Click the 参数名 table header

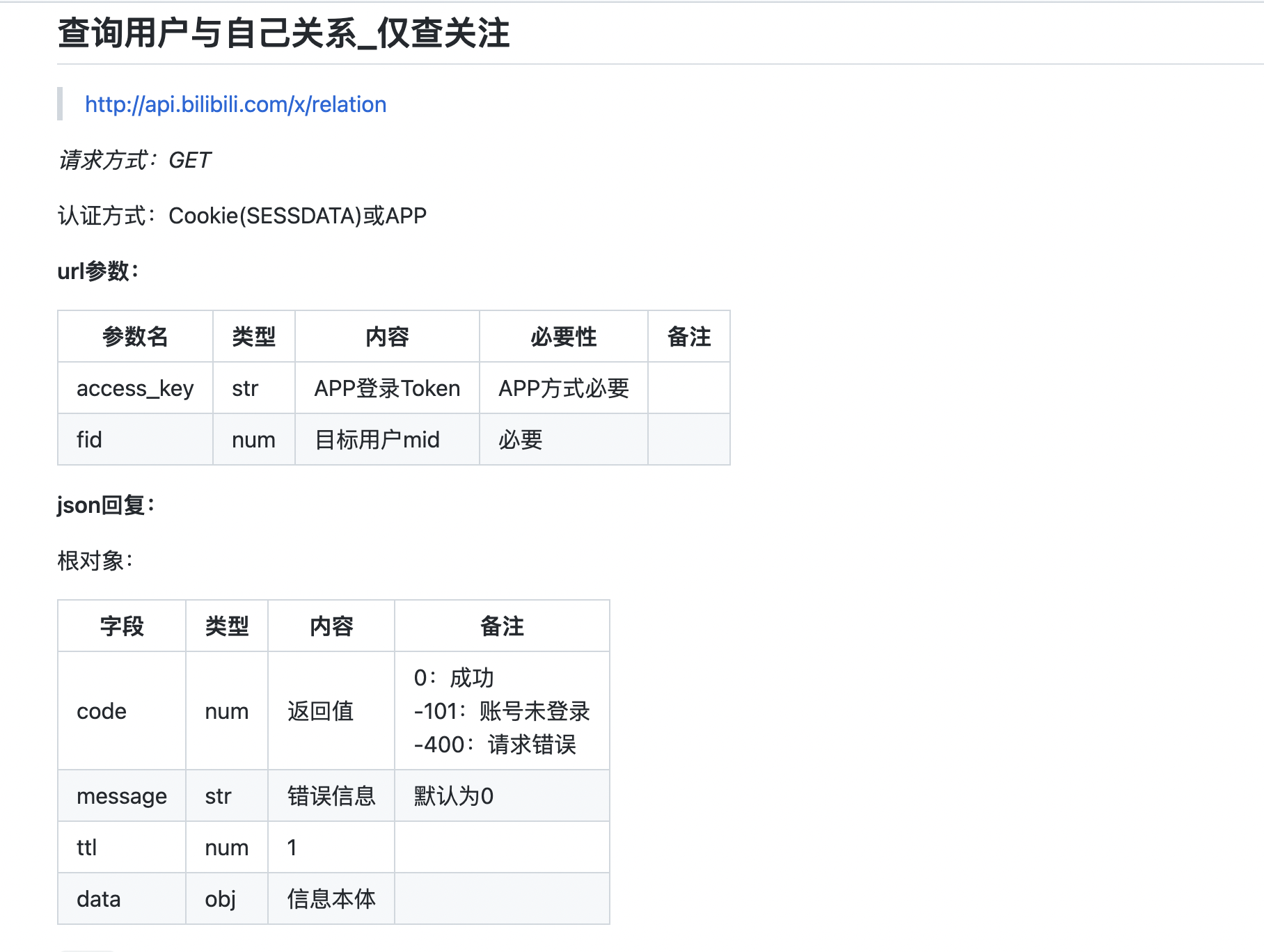click(x=135, y=337)
